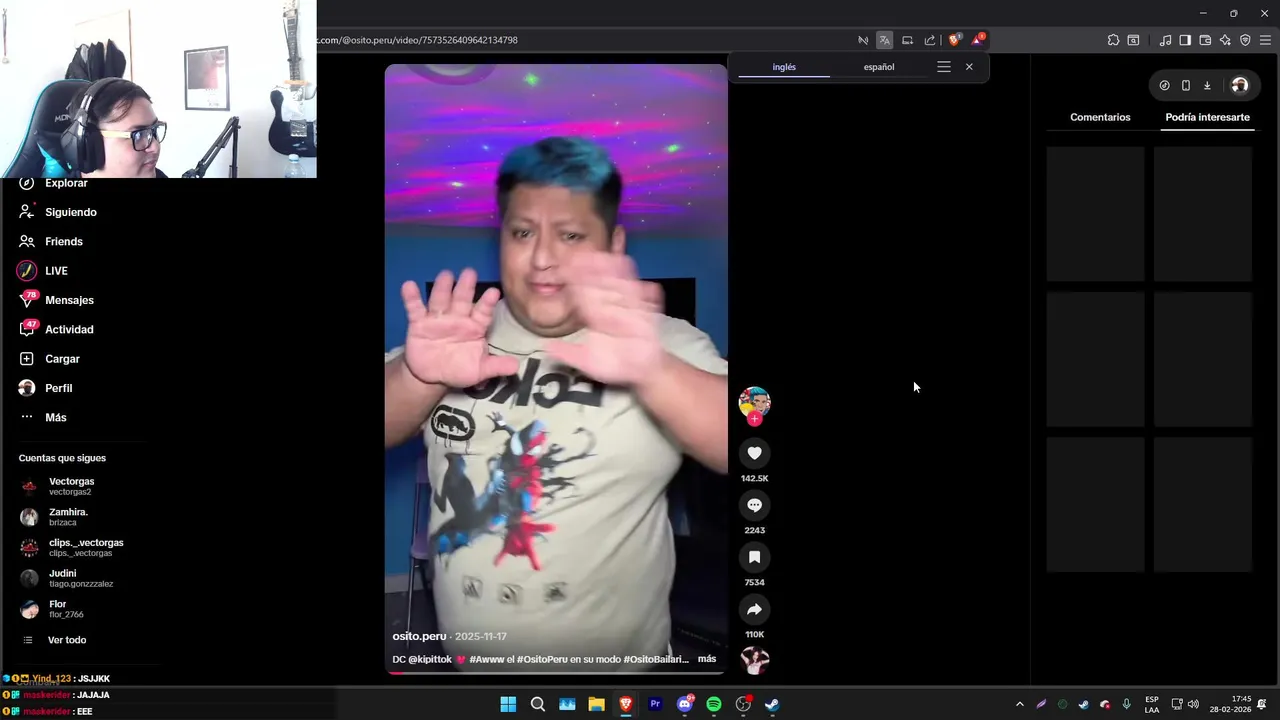Click the share page icon in address bar
This screenshot has width=1280, height=720.
(930, 40)
